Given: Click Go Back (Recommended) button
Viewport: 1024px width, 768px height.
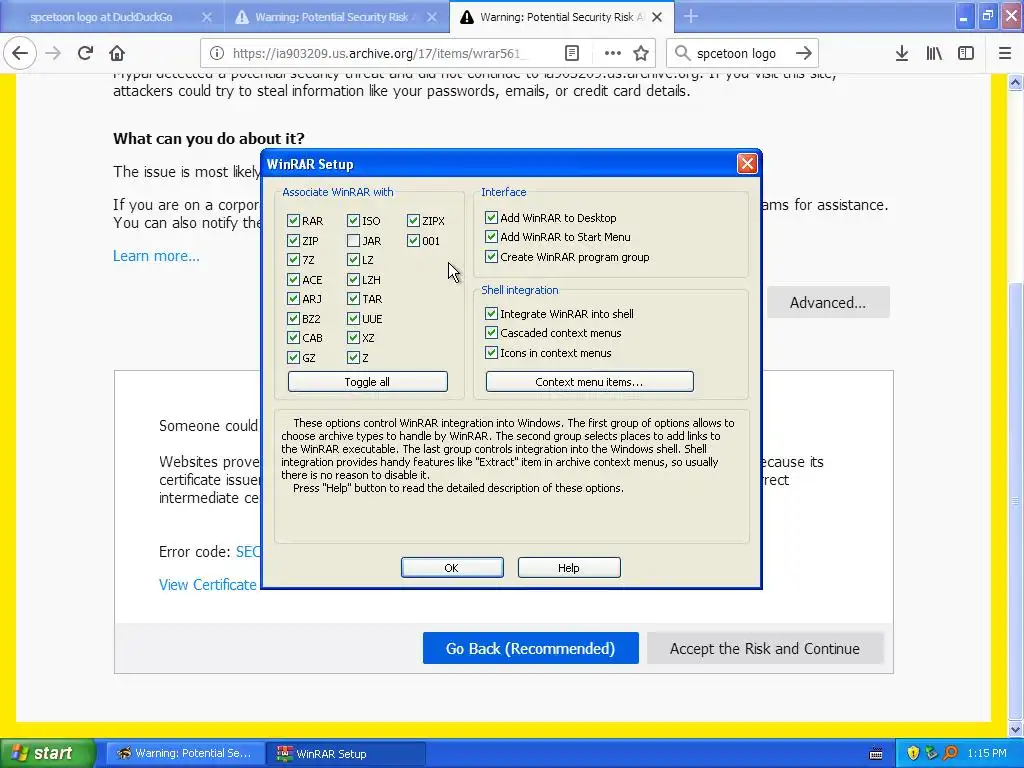Looking at the screenshot, I should click(530, 648).
